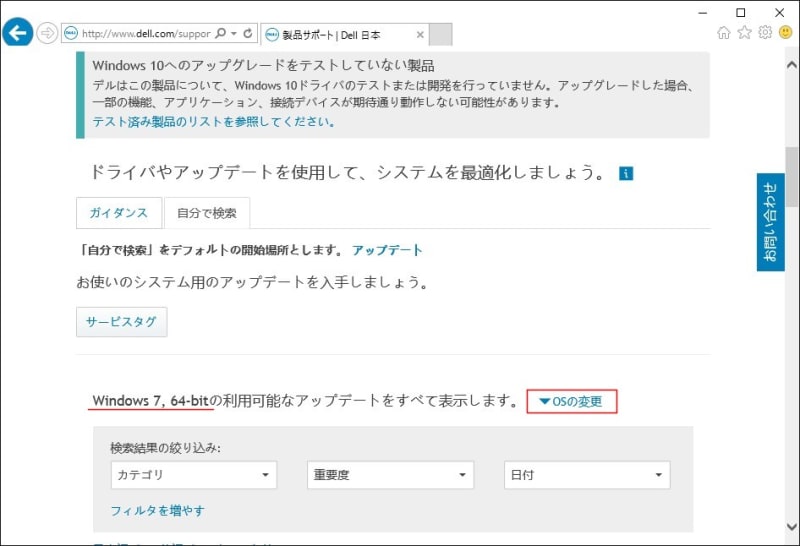
Task: Refresh the page with reload icon
Action: pos(248,33)
